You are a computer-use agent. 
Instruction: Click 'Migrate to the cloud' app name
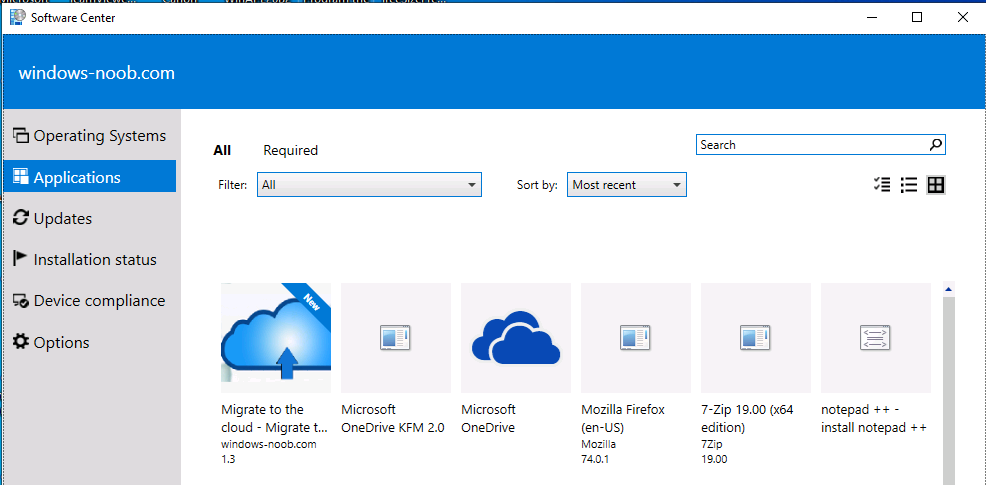pyautogui.click(x=275, y=418)
